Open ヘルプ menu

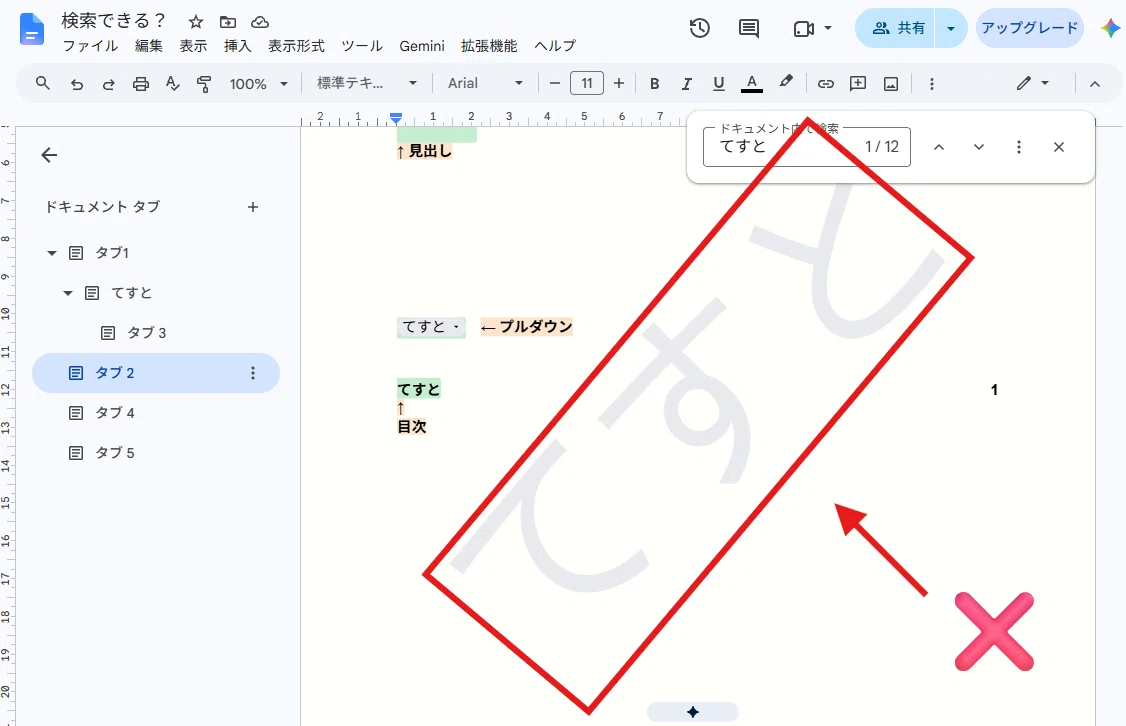(x=555, y=46)
